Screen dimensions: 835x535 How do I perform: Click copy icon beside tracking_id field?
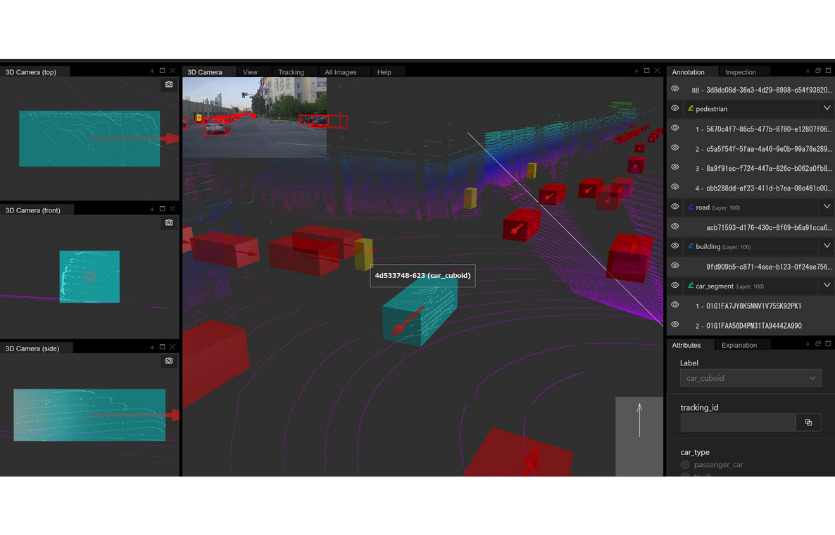[808, 423]
